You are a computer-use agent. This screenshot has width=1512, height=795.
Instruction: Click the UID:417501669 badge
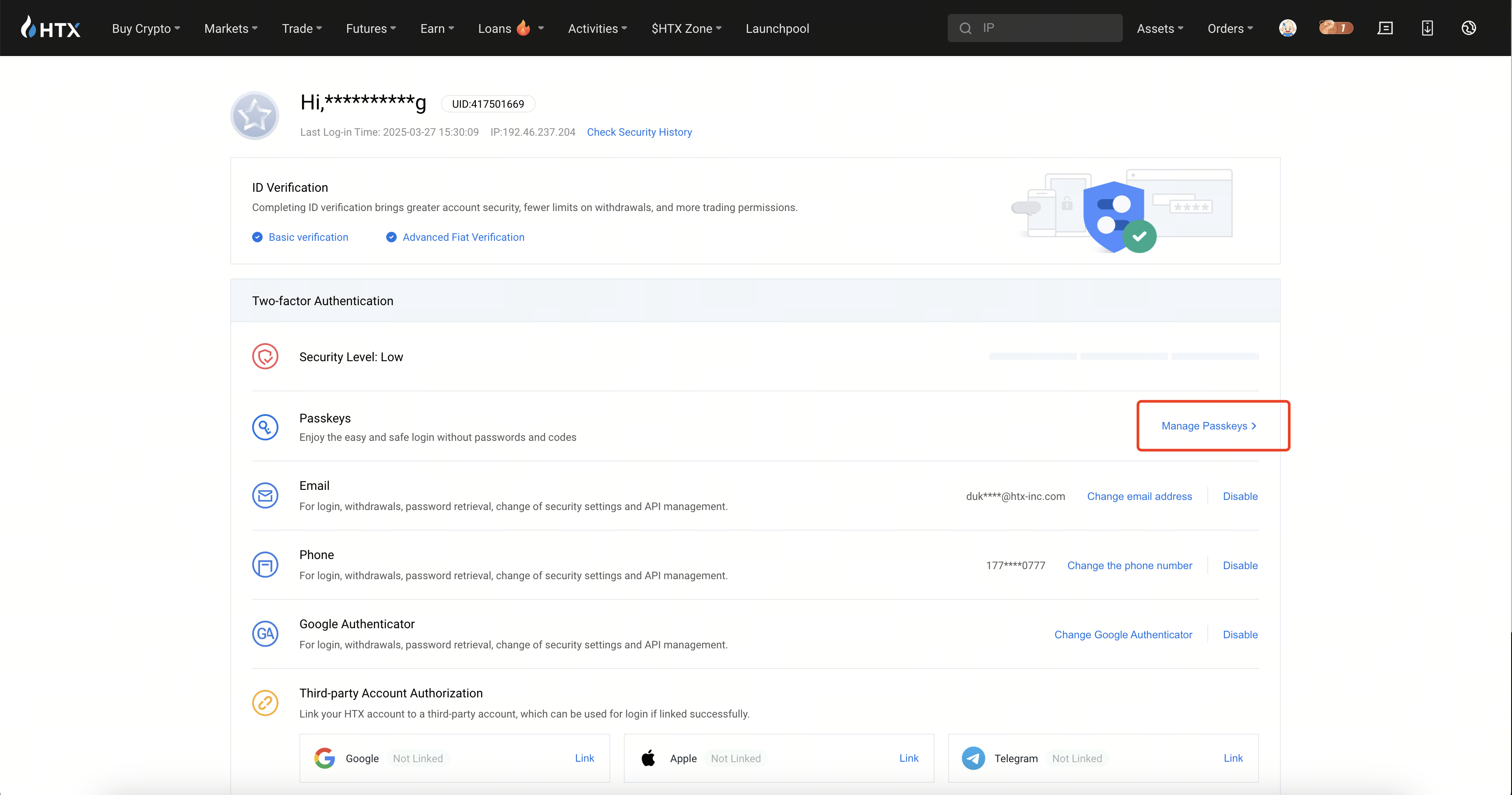[x=488, y=104]
